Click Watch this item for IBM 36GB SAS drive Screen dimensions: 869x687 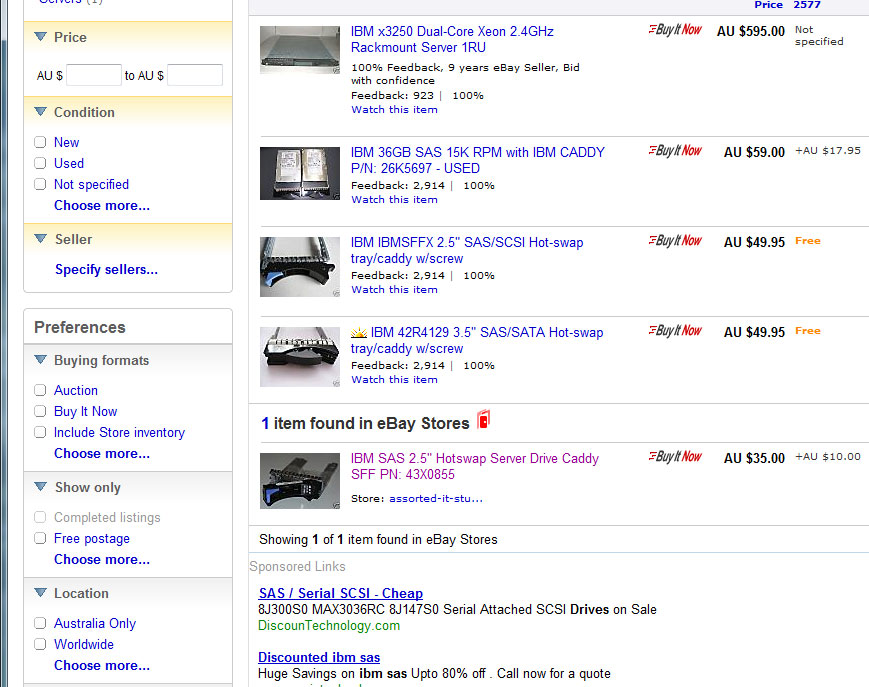(x=395, y=199)
